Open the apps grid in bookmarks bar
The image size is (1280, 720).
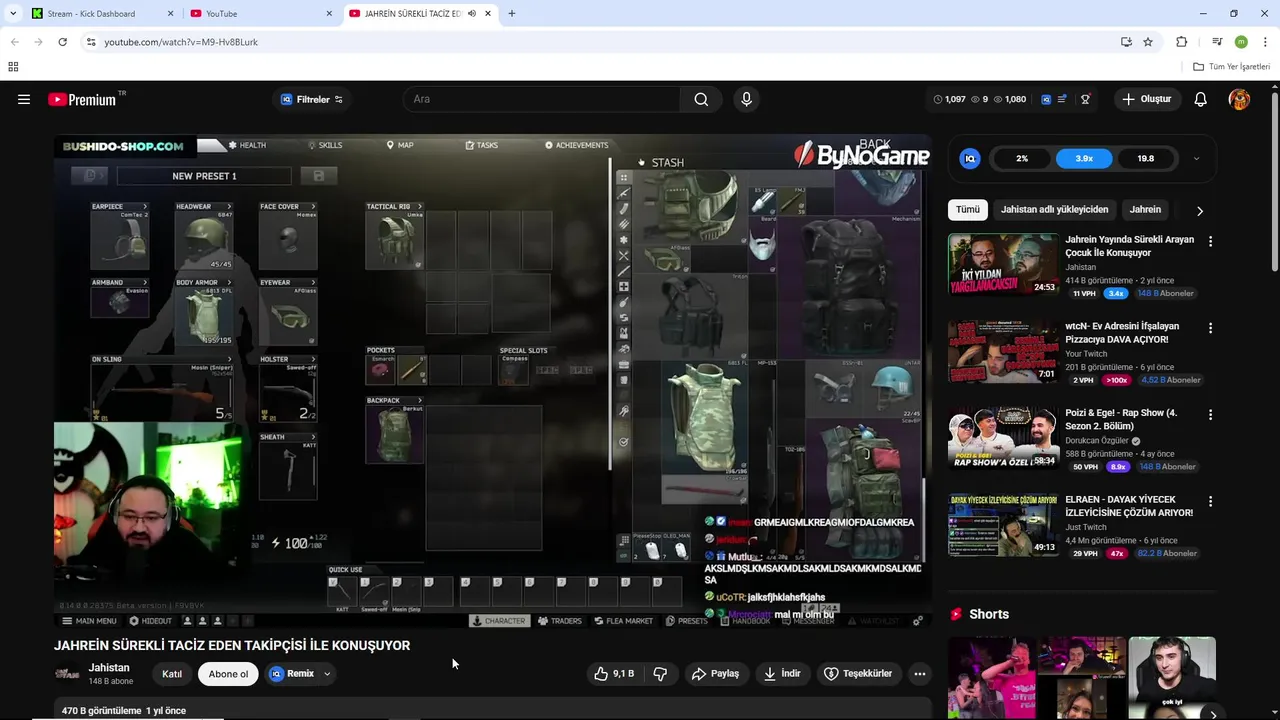pyautogui.click(x=13, y=67)
